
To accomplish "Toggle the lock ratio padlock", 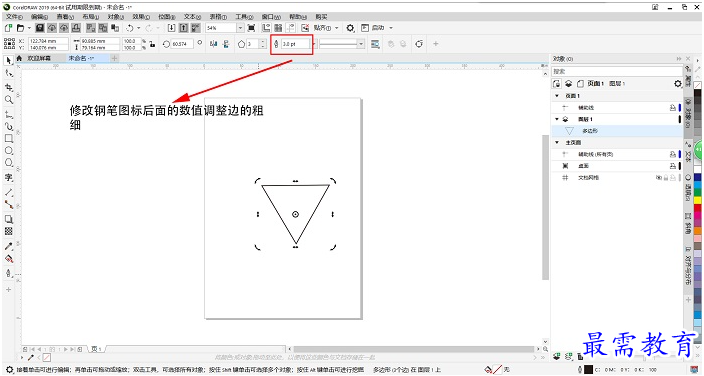I will (x=153, y=44).
